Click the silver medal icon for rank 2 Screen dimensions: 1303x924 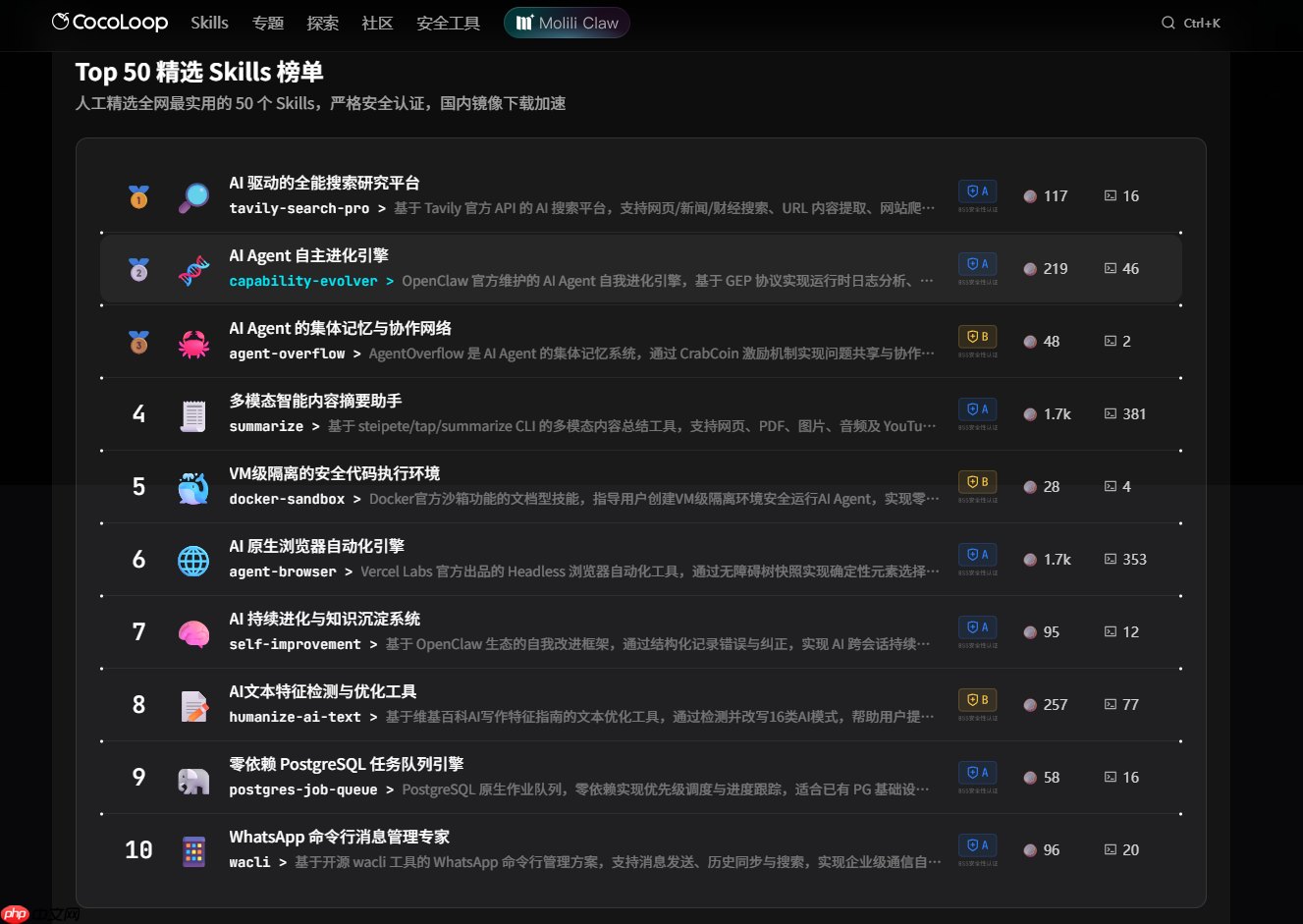(x=138, y=268)
